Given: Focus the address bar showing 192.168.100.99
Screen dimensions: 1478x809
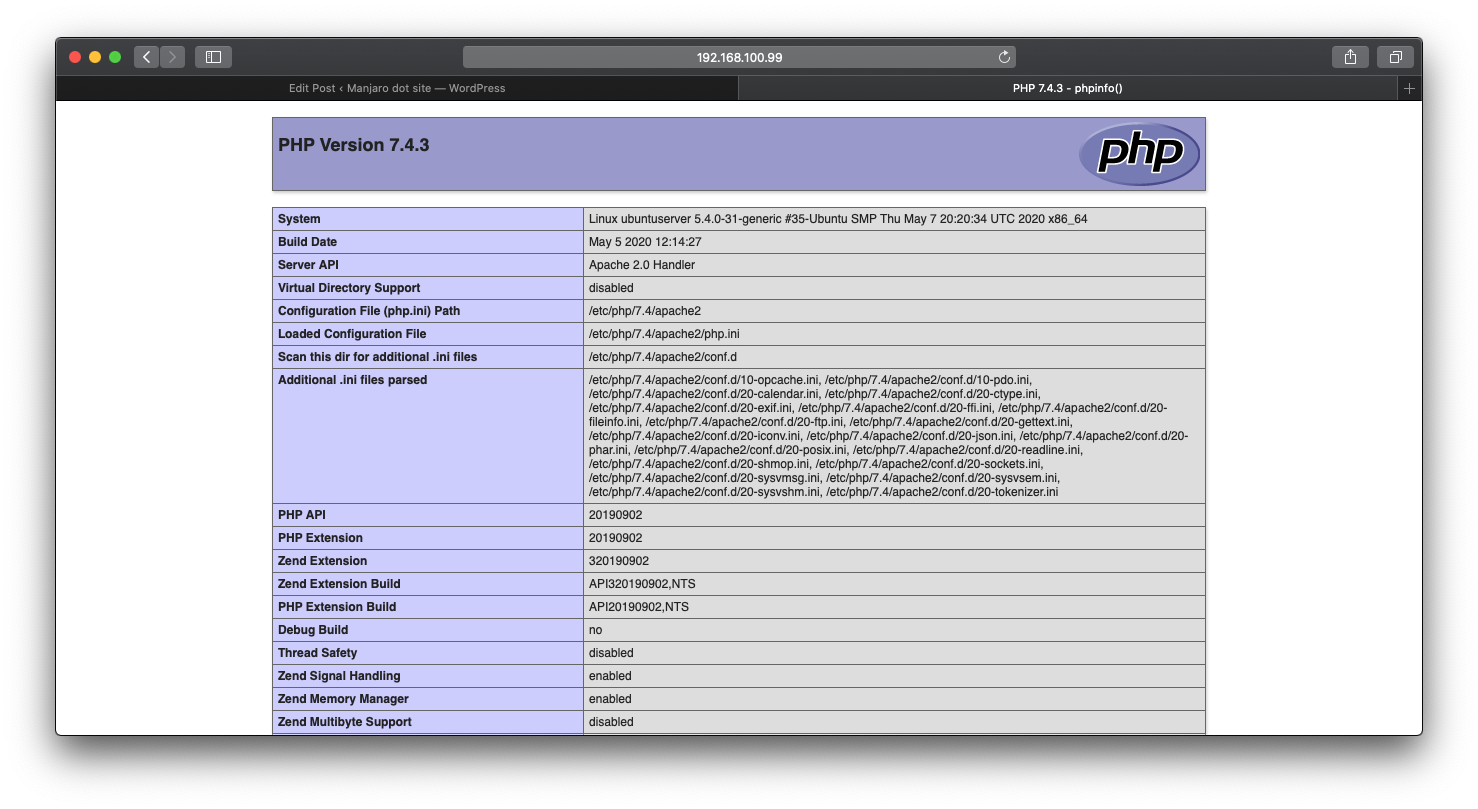Looking at the screenshot, I should (739, 57).
